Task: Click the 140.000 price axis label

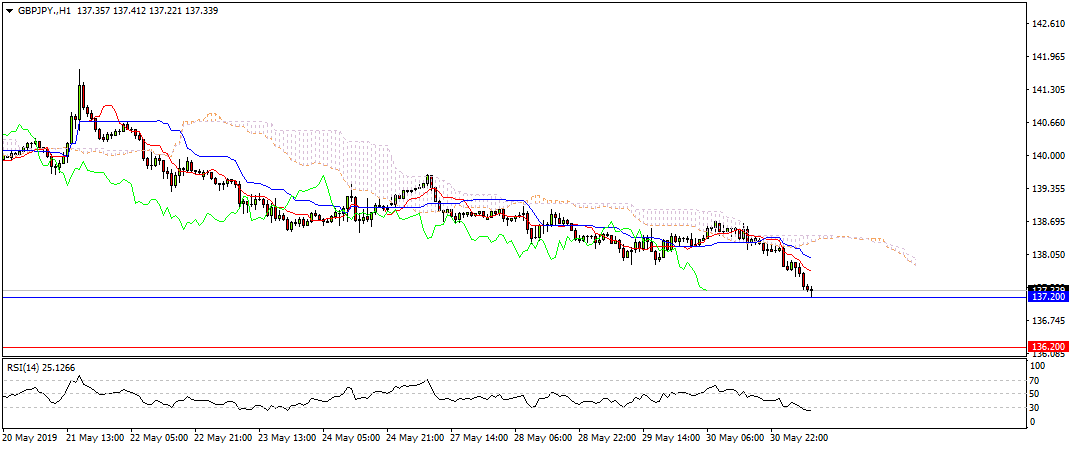Action: click(1046, 156)
